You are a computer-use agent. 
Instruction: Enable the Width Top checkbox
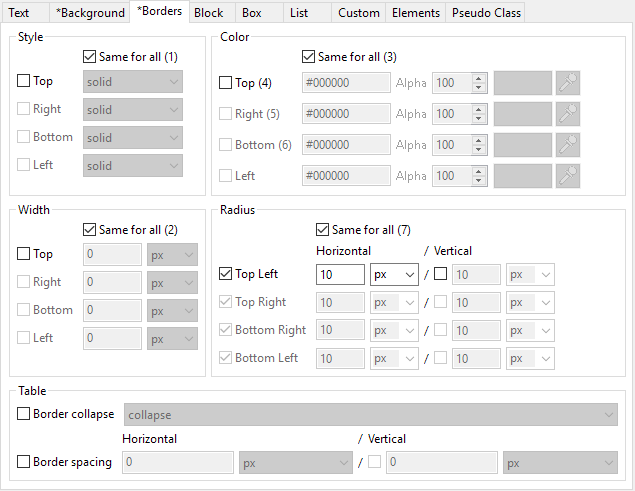[24, 254]
